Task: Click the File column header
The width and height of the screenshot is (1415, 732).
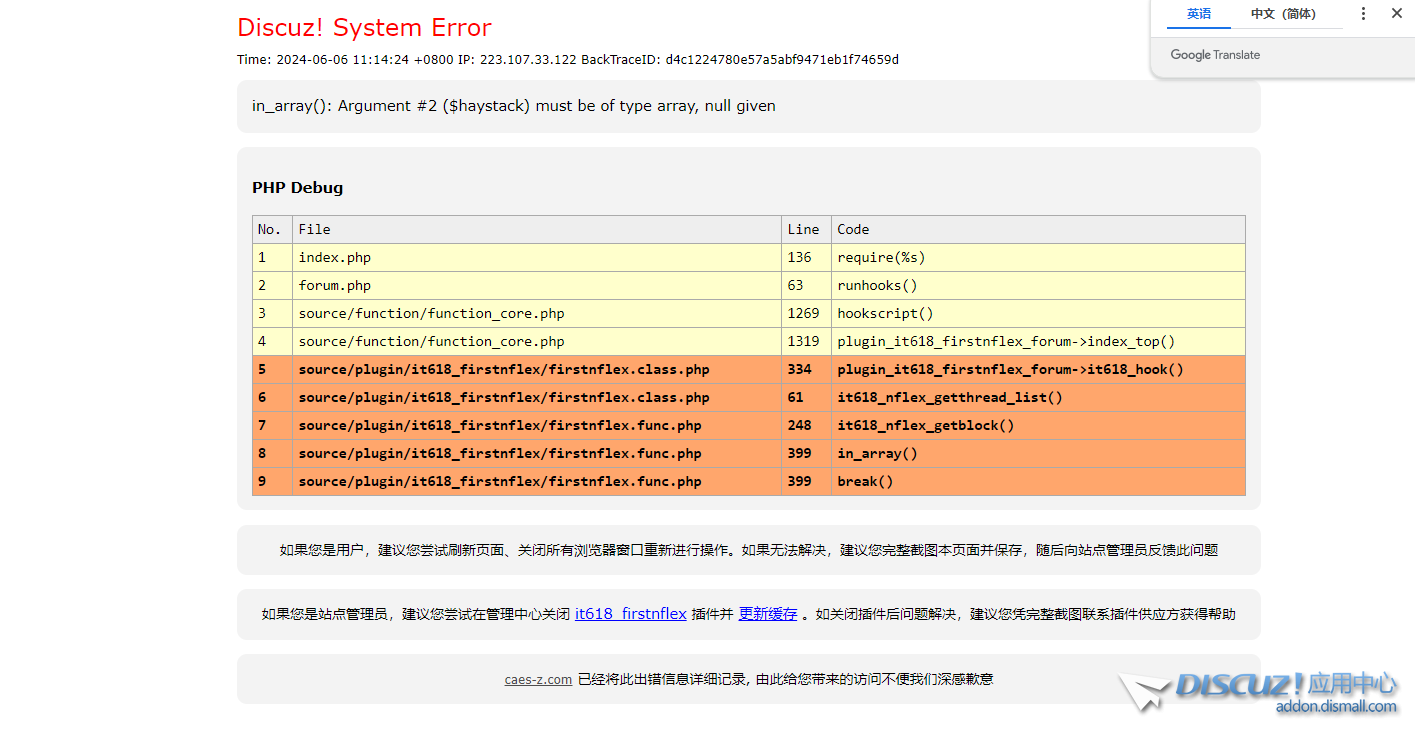Action: coord(314,229)
